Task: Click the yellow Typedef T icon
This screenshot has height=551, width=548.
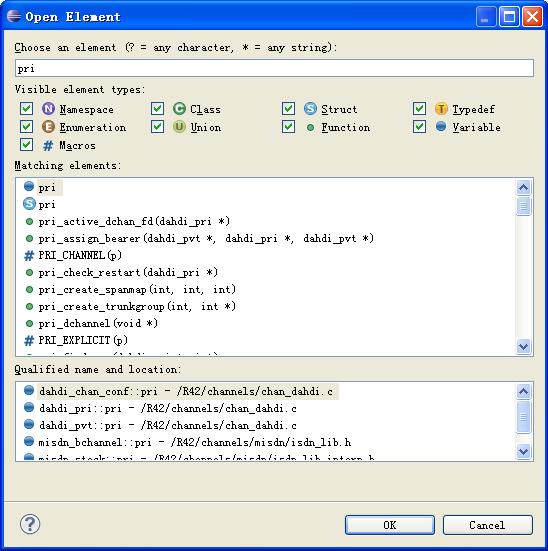Action: coord(441,109)
